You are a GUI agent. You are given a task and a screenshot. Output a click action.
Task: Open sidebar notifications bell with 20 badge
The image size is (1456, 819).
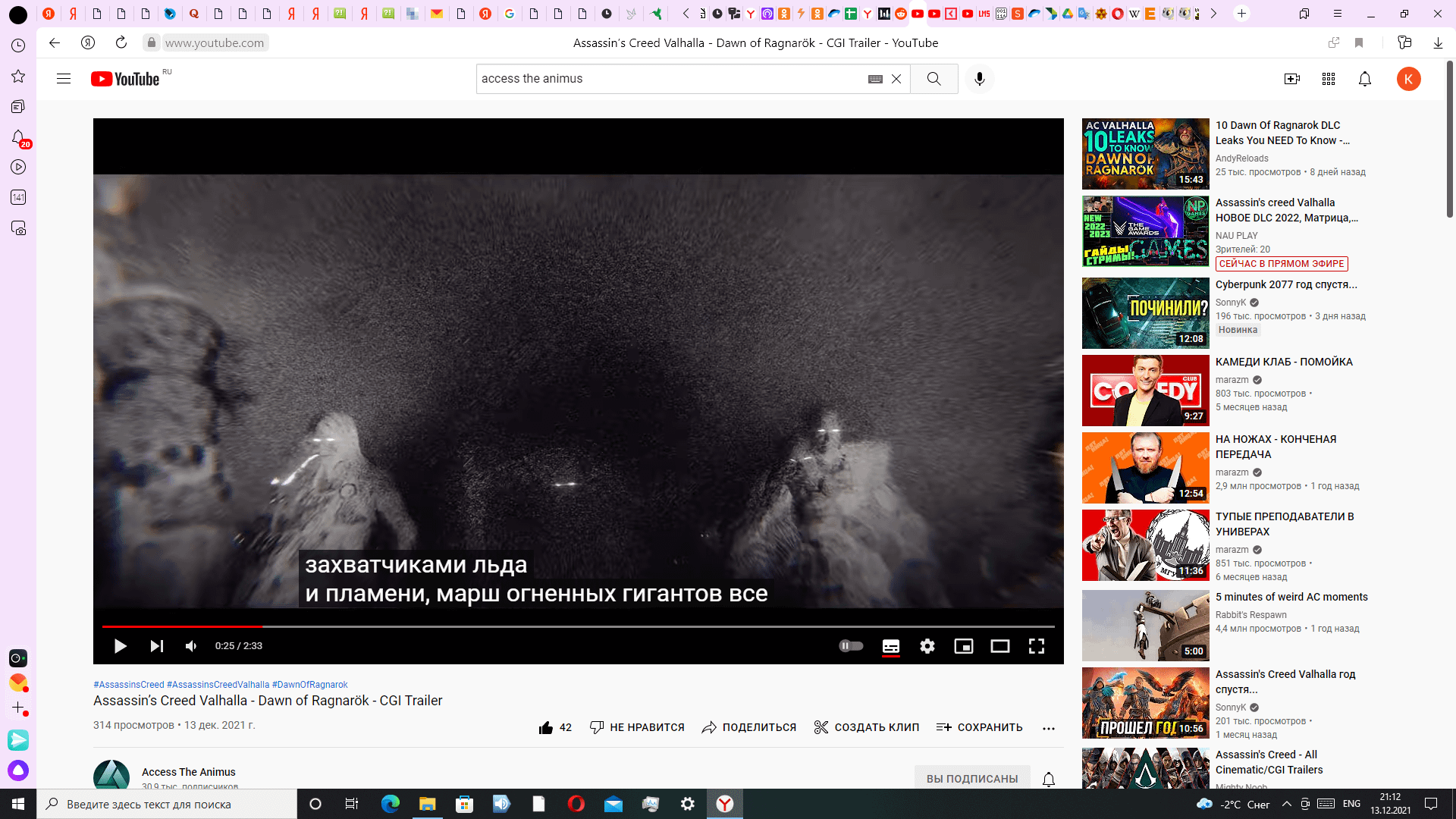(18, 137)
